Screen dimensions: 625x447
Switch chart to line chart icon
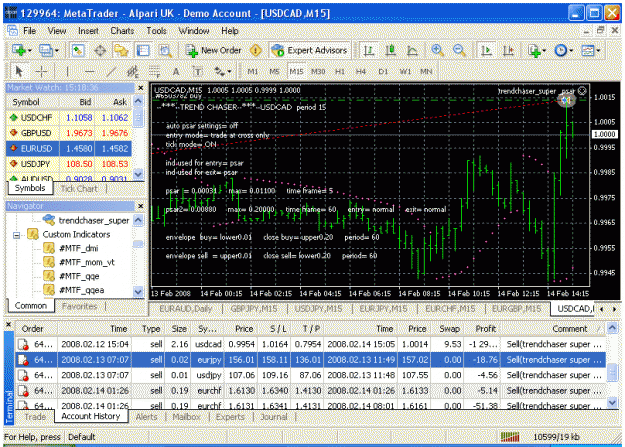(412, 51)
